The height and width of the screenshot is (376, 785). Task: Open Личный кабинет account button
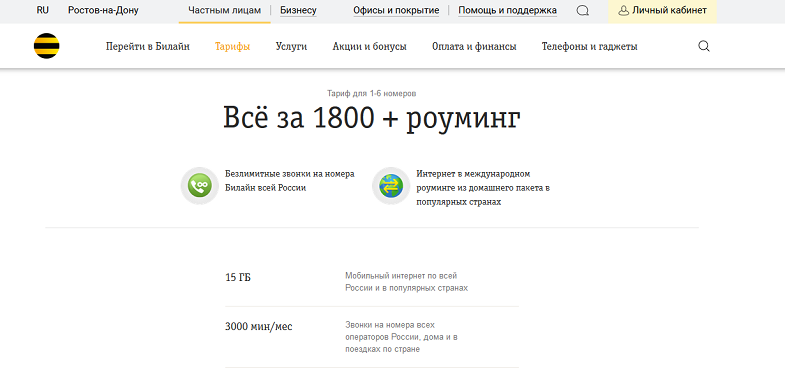662,11
